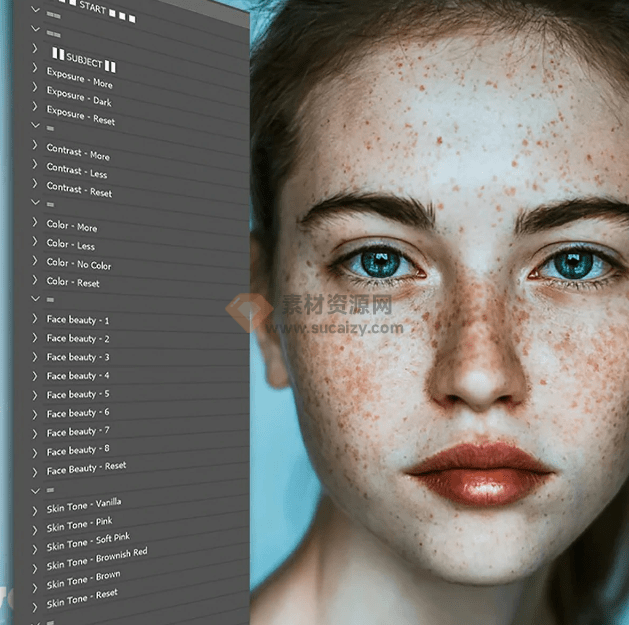The height and width of the screenshot is (625, 629).
Task: Choose the Face beauty - 5 action
Action: (x=78, y=394)
